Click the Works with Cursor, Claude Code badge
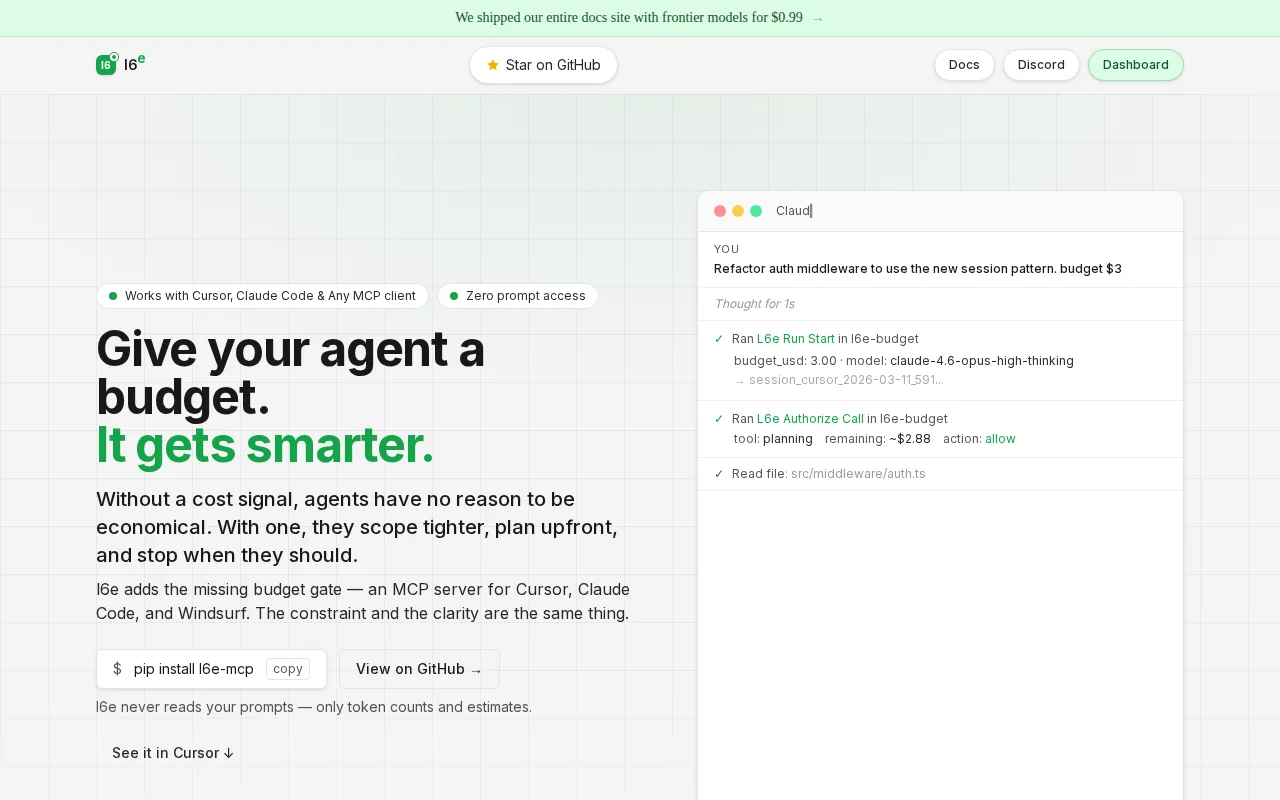Viewport: 1280px width, 800px height. (x=262, y=296)
